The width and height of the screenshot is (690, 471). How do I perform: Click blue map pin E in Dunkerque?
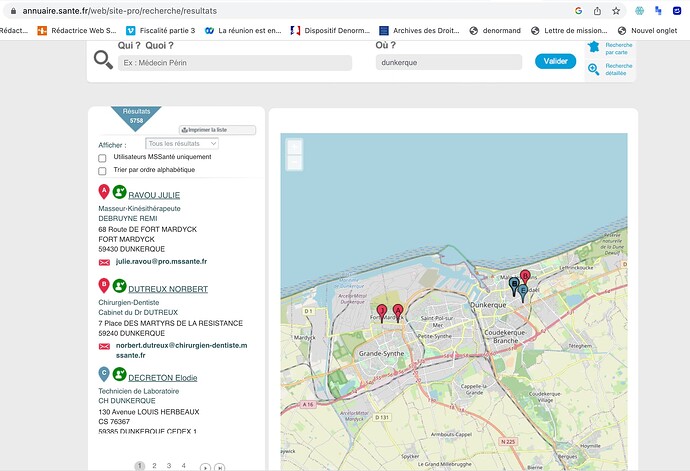523,292
